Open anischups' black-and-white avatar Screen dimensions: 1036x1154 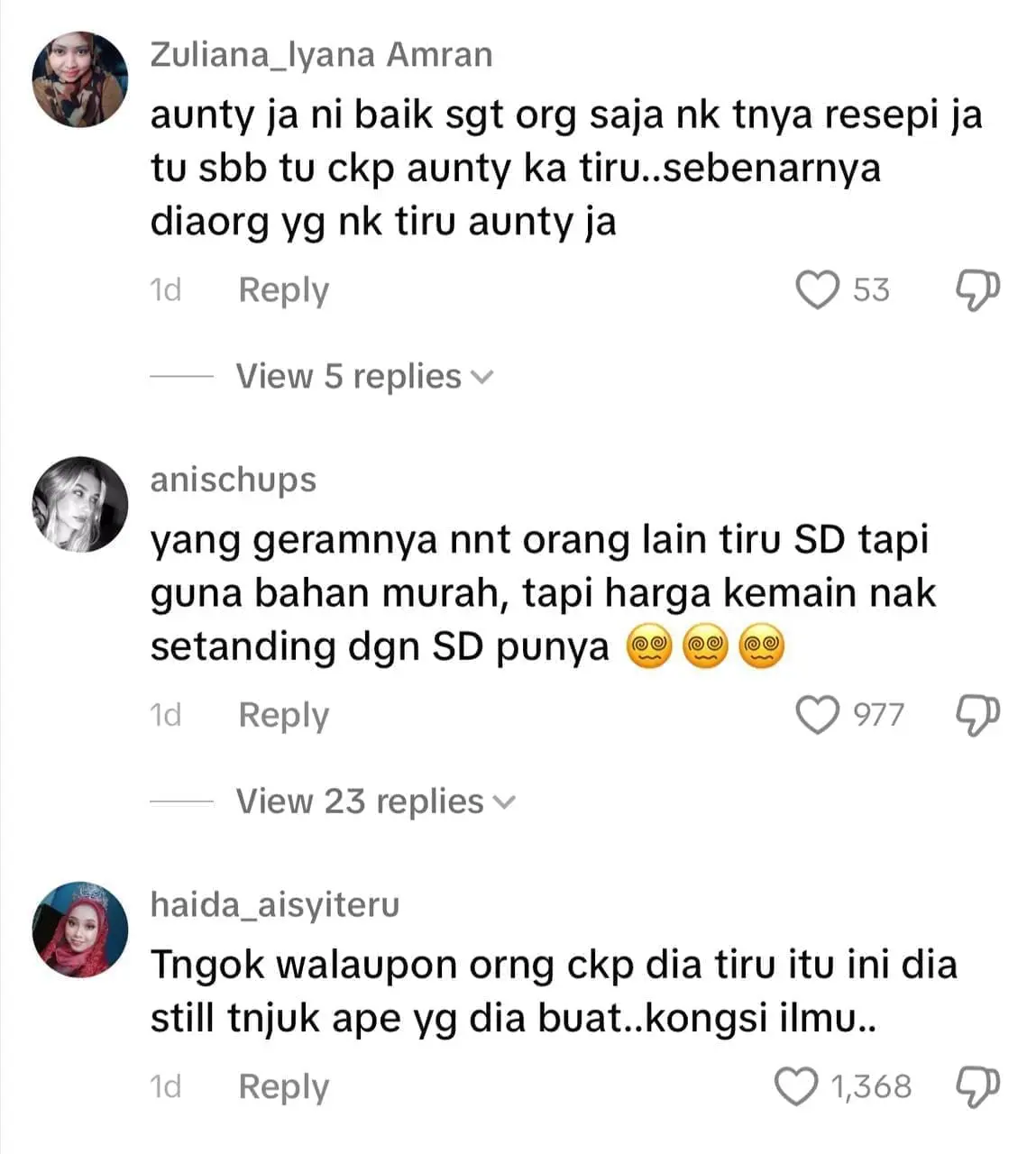point(80,504)
